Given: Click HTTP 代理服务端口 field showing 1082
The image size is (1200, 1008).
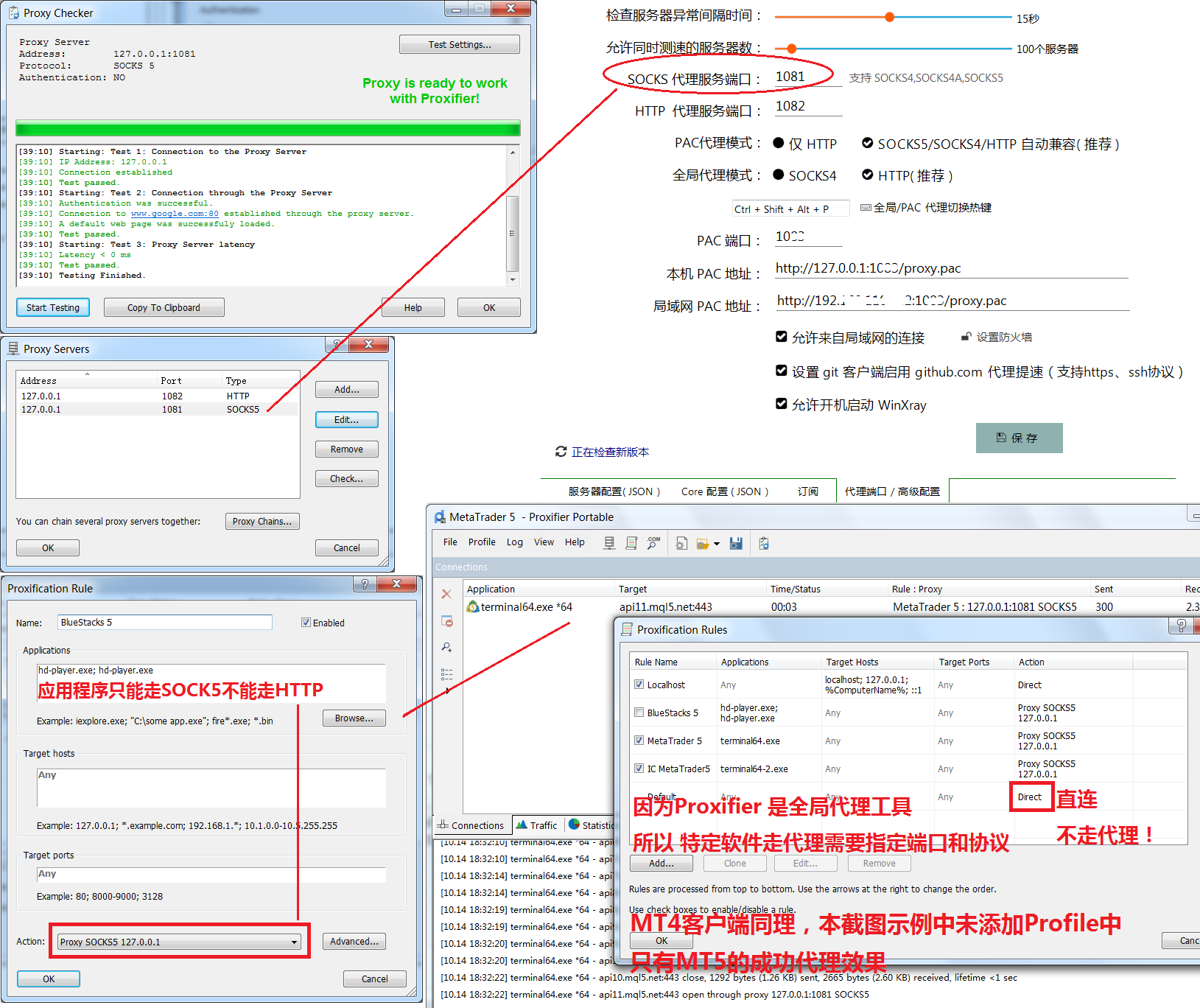Looking at the screenshot, I should (x=808, y=106).
